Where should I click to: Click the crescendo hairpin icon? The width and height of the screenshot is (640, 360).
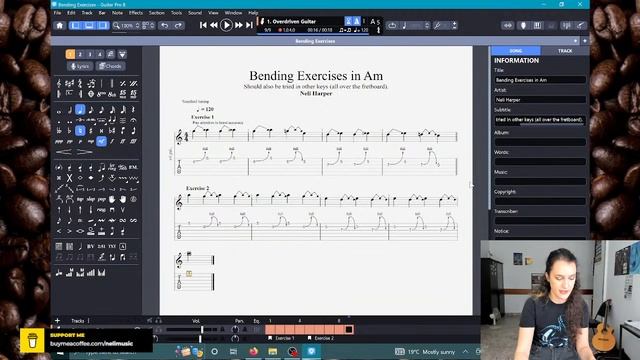point(64,152)
